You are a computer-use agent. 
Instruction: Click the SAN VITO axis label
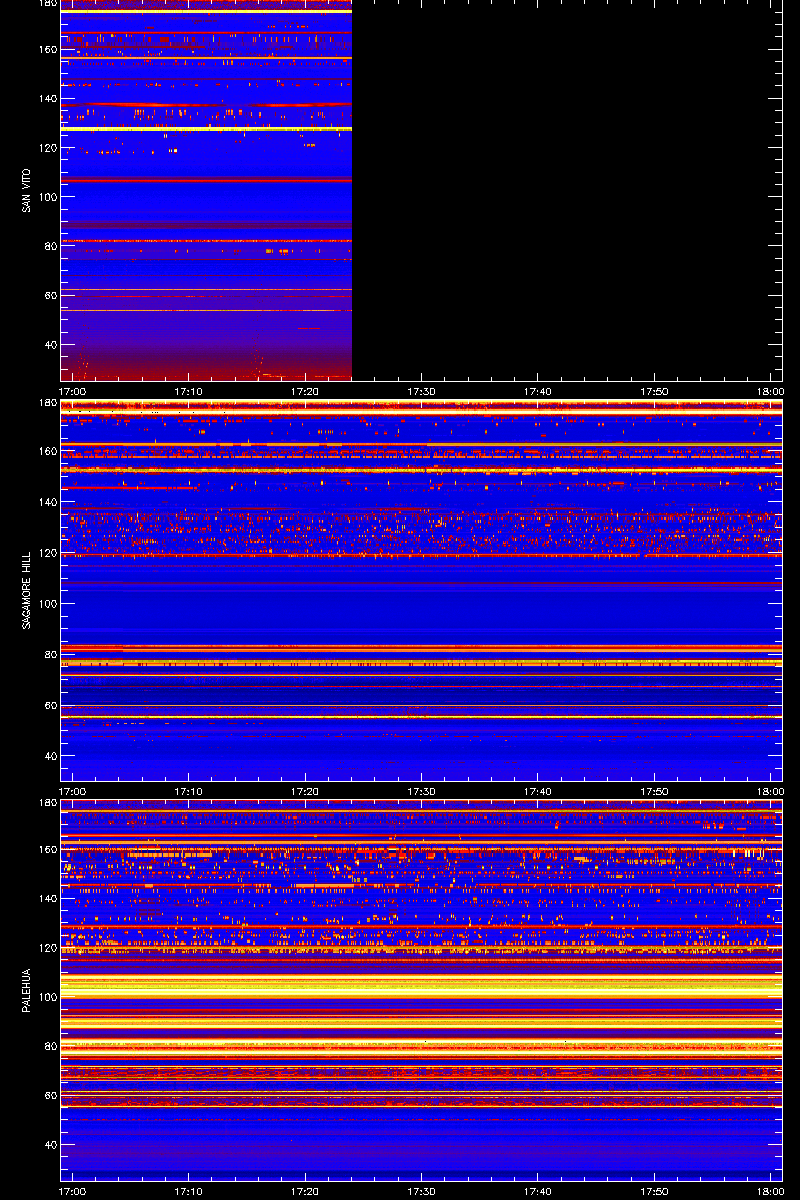tap(27, 190)
